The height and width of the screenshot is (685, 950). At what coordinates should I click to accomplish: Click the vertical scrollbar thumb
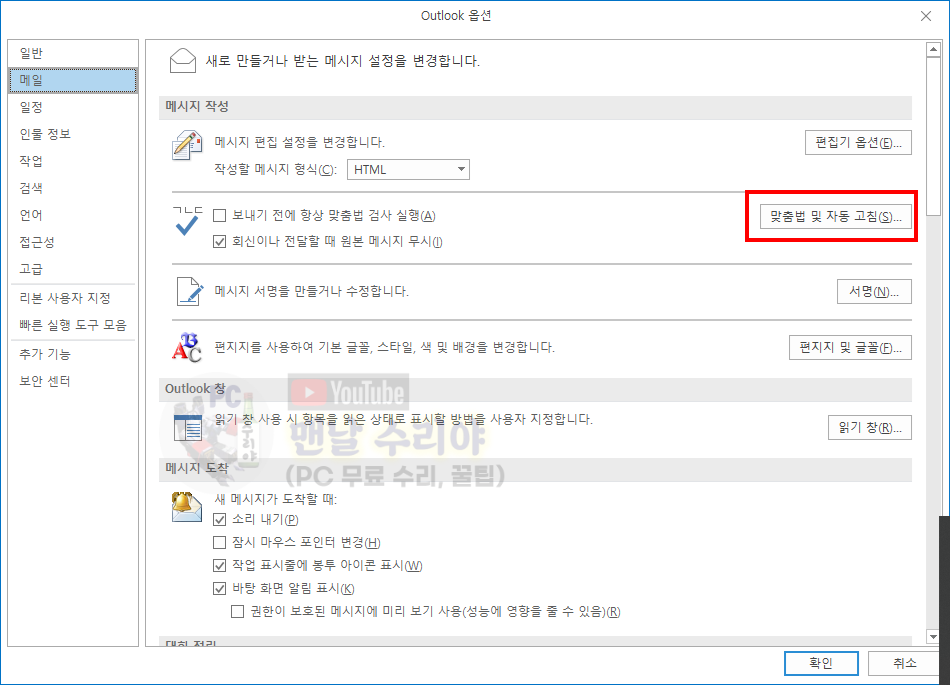click(933, 136)
